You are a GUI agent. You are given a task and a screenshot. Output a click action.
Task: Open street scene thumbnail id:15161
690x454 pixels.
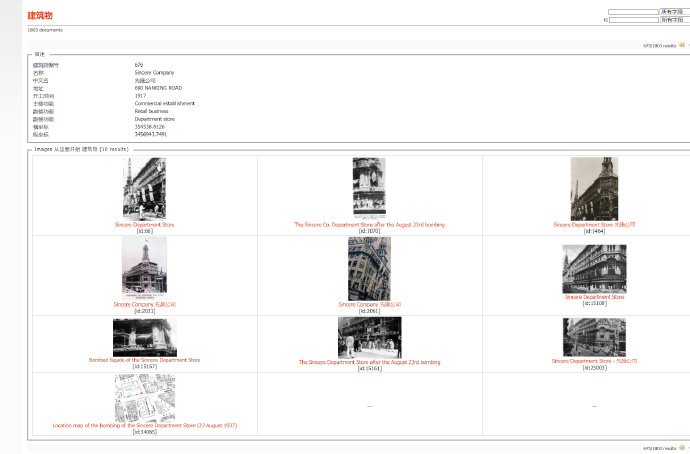tap(370, 338)
